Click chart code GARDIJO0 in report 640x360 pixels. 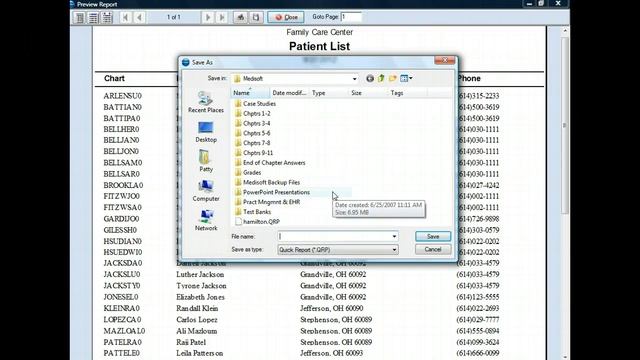(x=121, y=219)
